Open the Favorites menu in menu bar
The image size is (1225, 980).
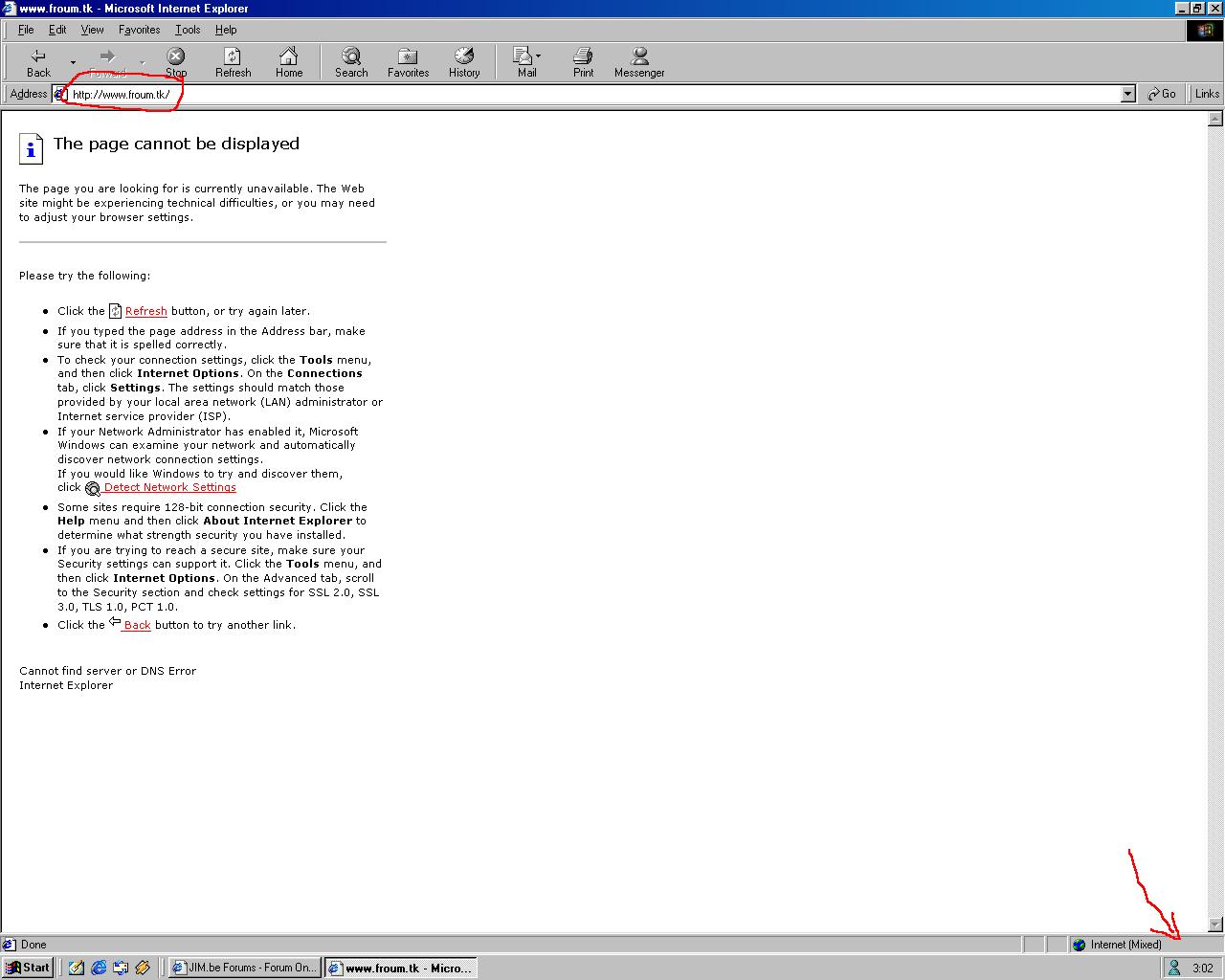(139, 30)
